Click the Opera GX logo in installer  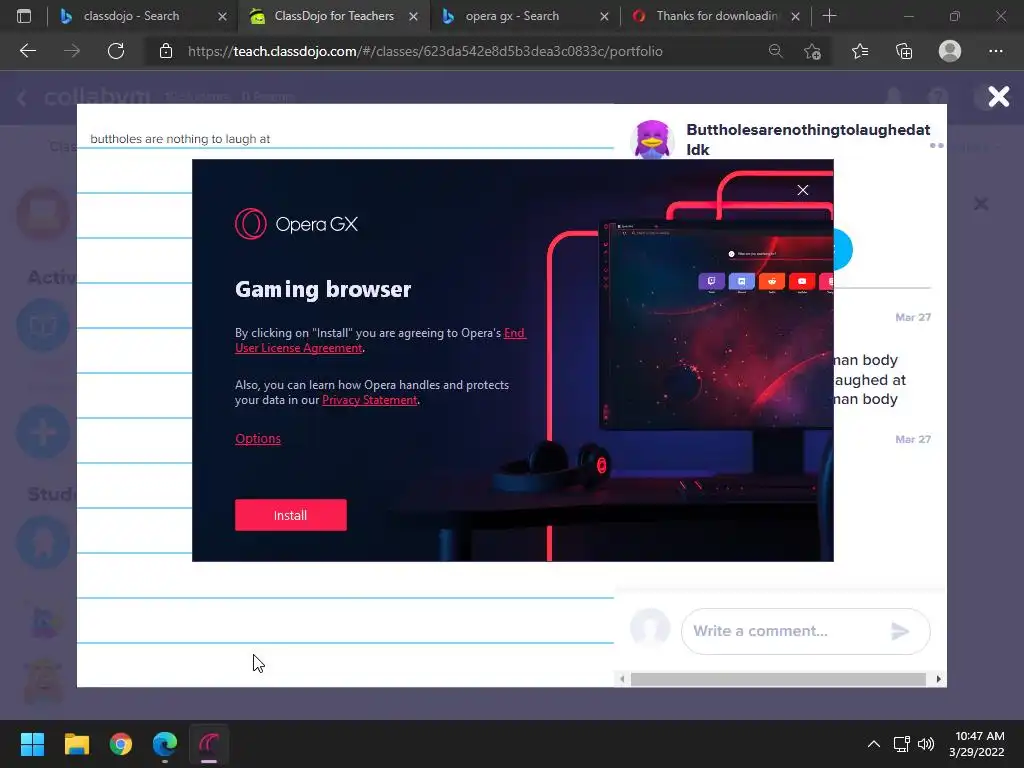pyautogui.click(x=296, y=224)
